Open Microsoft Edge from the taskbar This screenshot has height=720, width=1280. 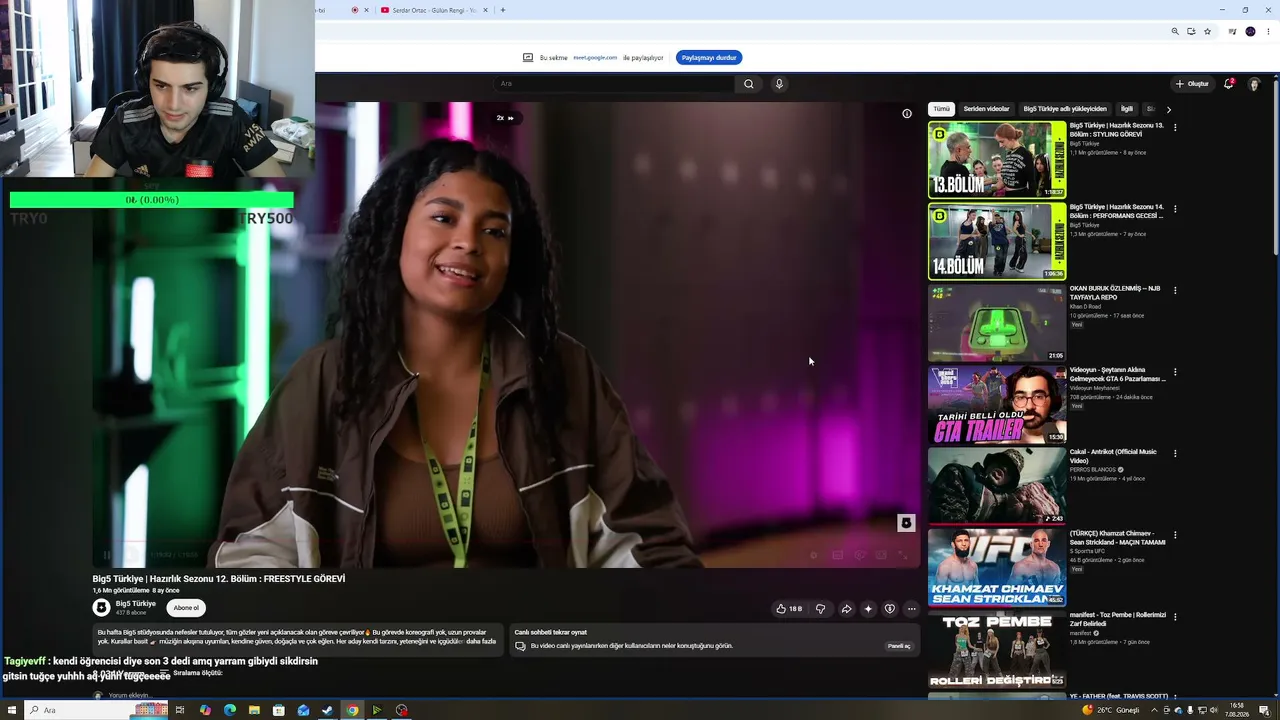(x=230, y=710)
